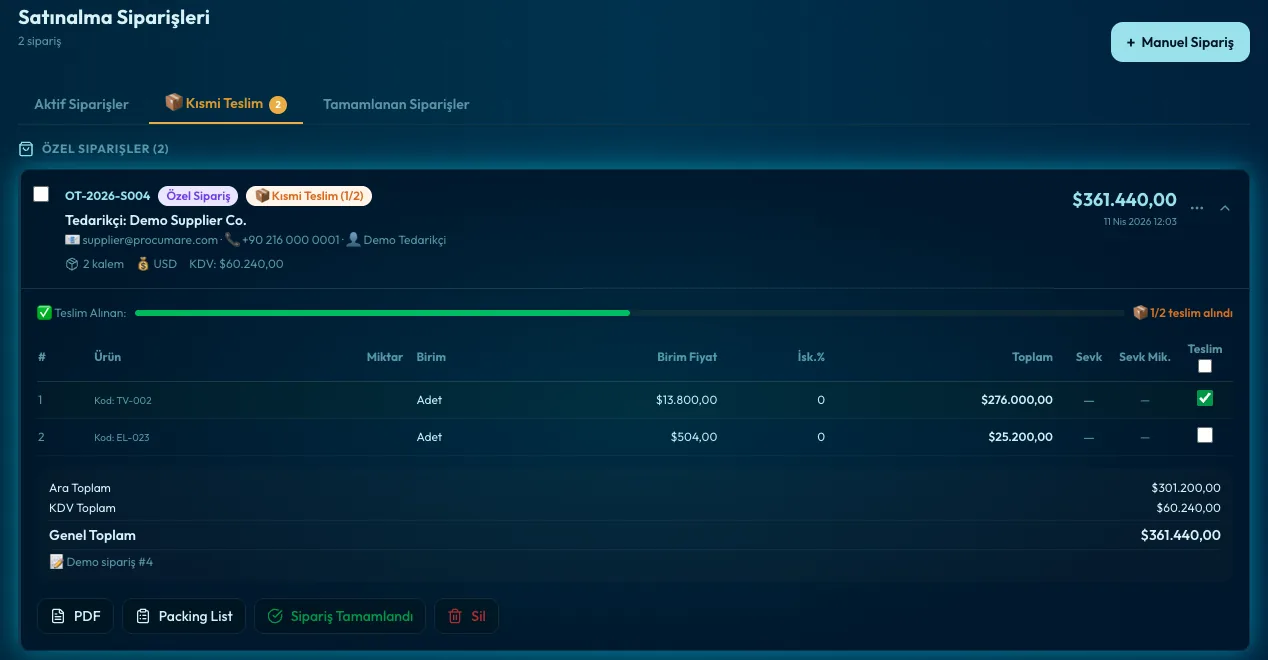Image resolution: width=1268 pixels, height=660 pixels.
Task: Click the trash icon on Sil
Action: point(455,616)
